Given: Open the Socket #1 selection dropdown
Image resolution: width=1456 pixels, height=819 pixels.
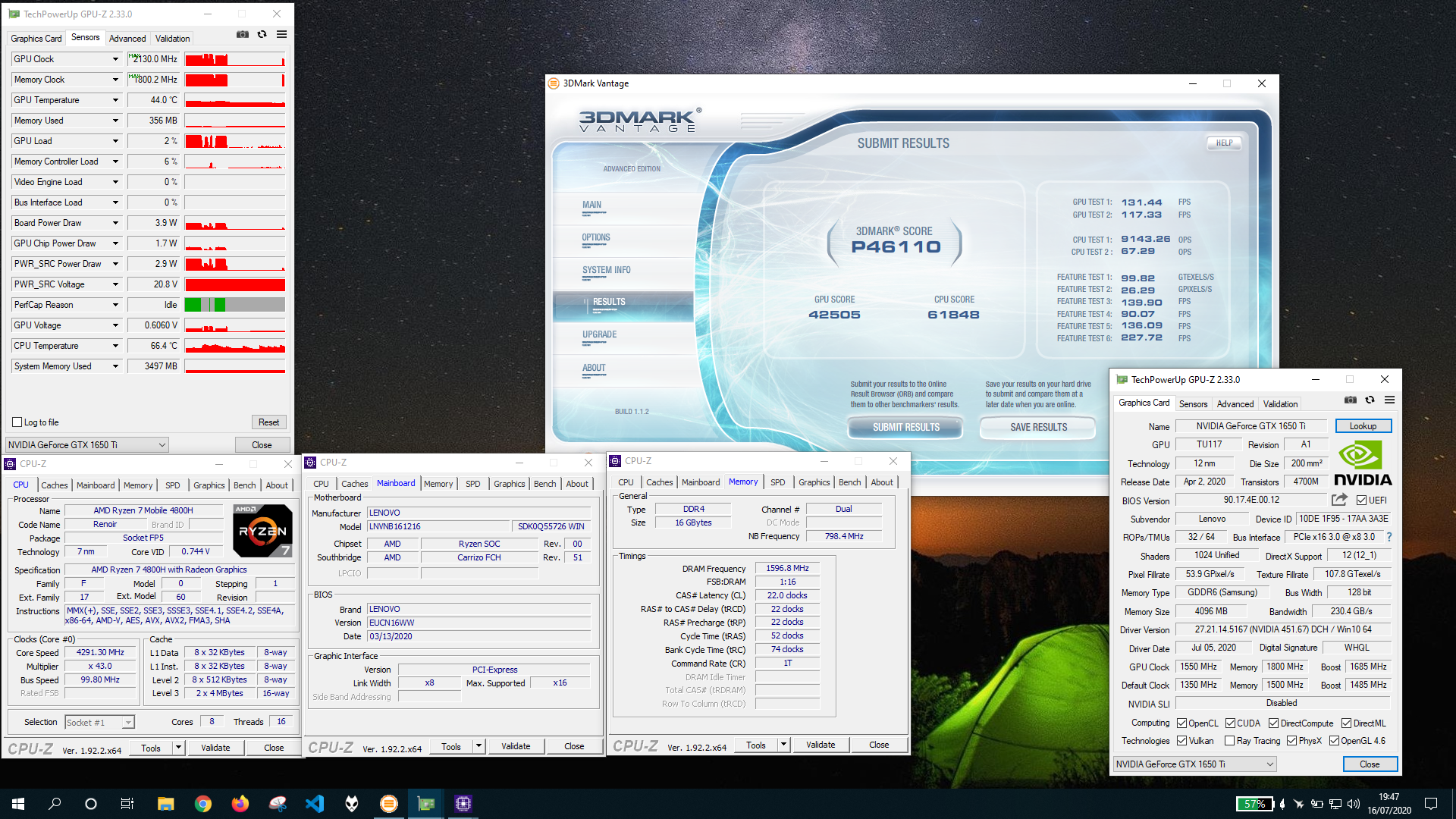Looking at the screenshot, I should [99, 723].
